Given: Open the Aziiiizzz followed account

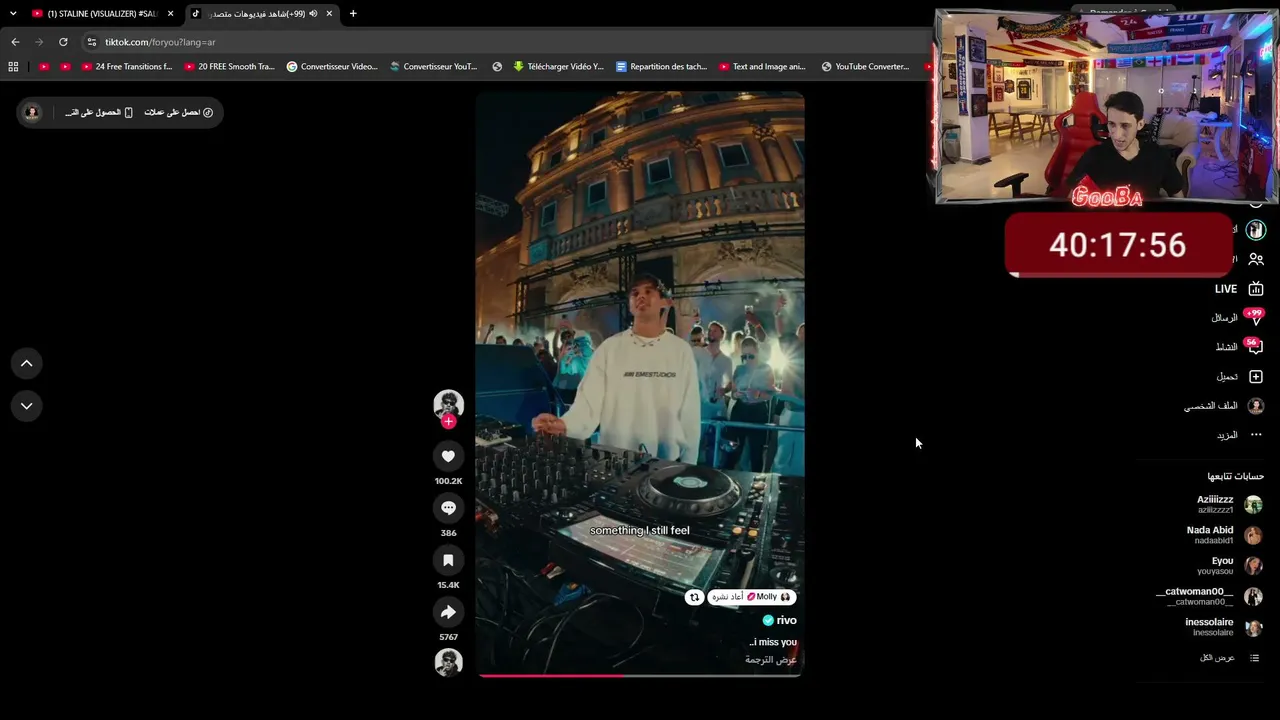Looking at the screenshot, I should click(1229, 504).
